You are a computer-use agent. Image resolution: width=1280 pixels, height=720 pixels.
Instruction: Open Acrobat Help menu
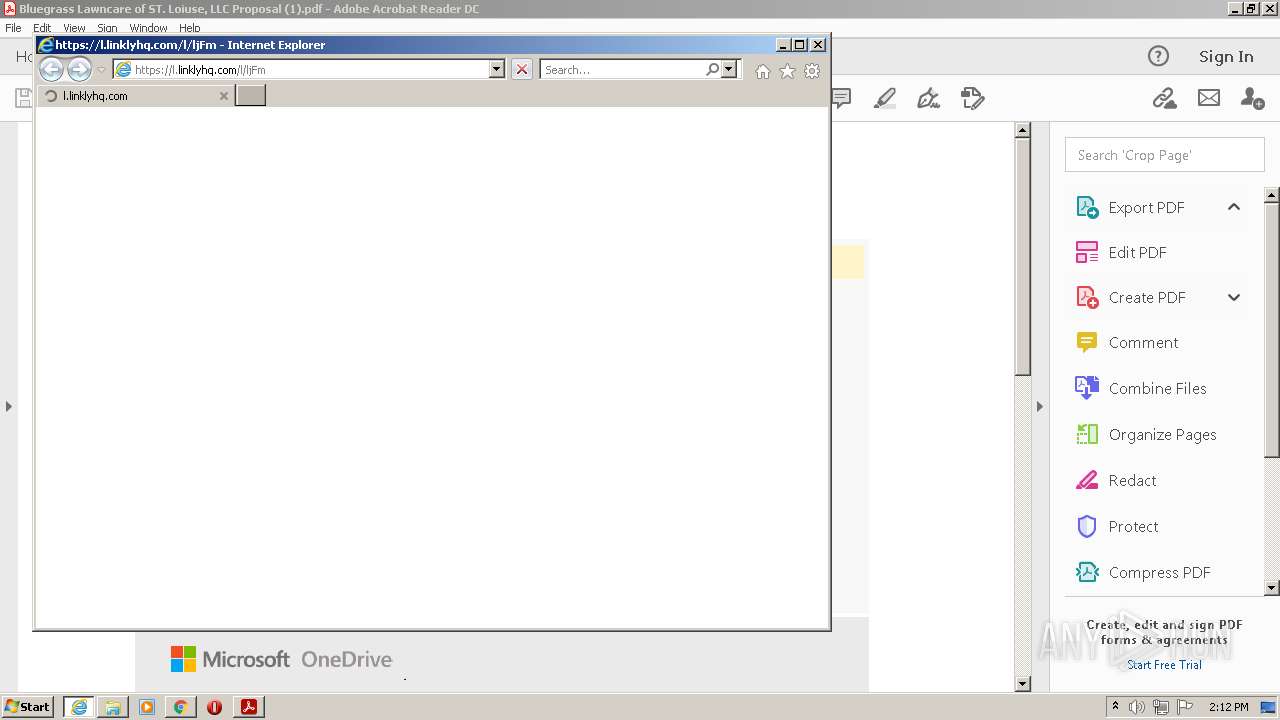(190, 28)
